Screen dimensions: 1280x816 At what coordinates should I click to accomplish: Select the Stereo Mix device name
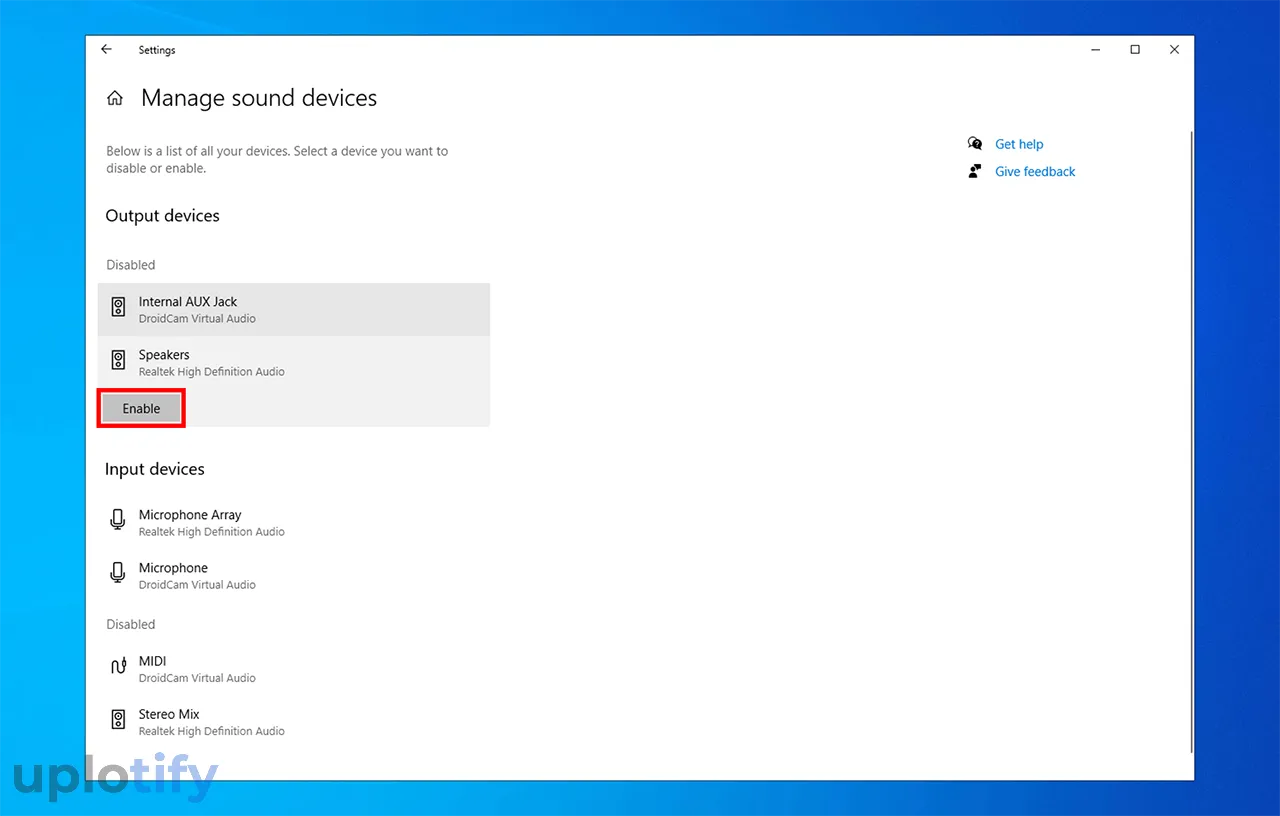[x=169, y=714]
